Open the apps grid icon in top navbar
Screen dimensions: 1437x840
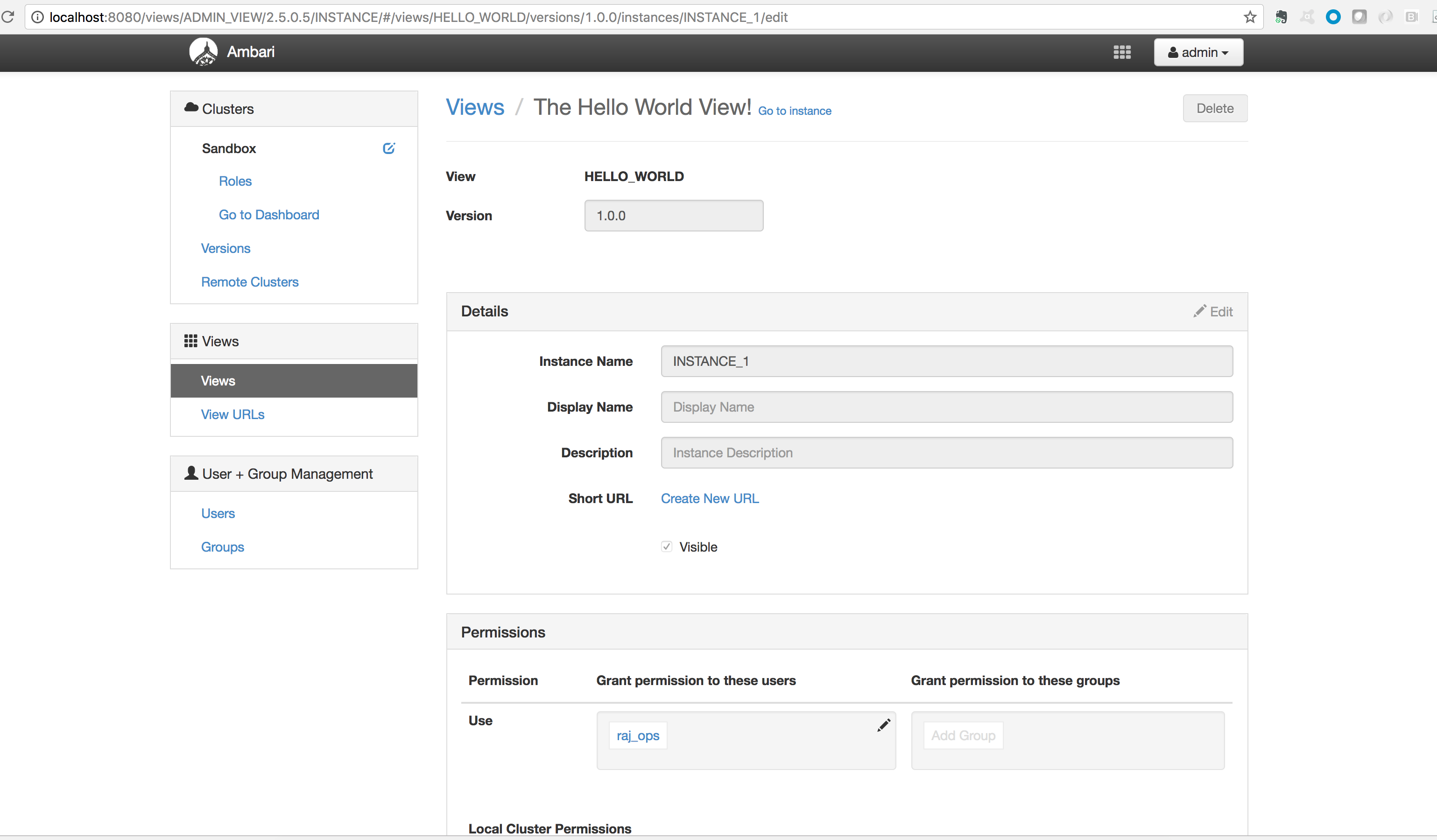click(1122, 52)
